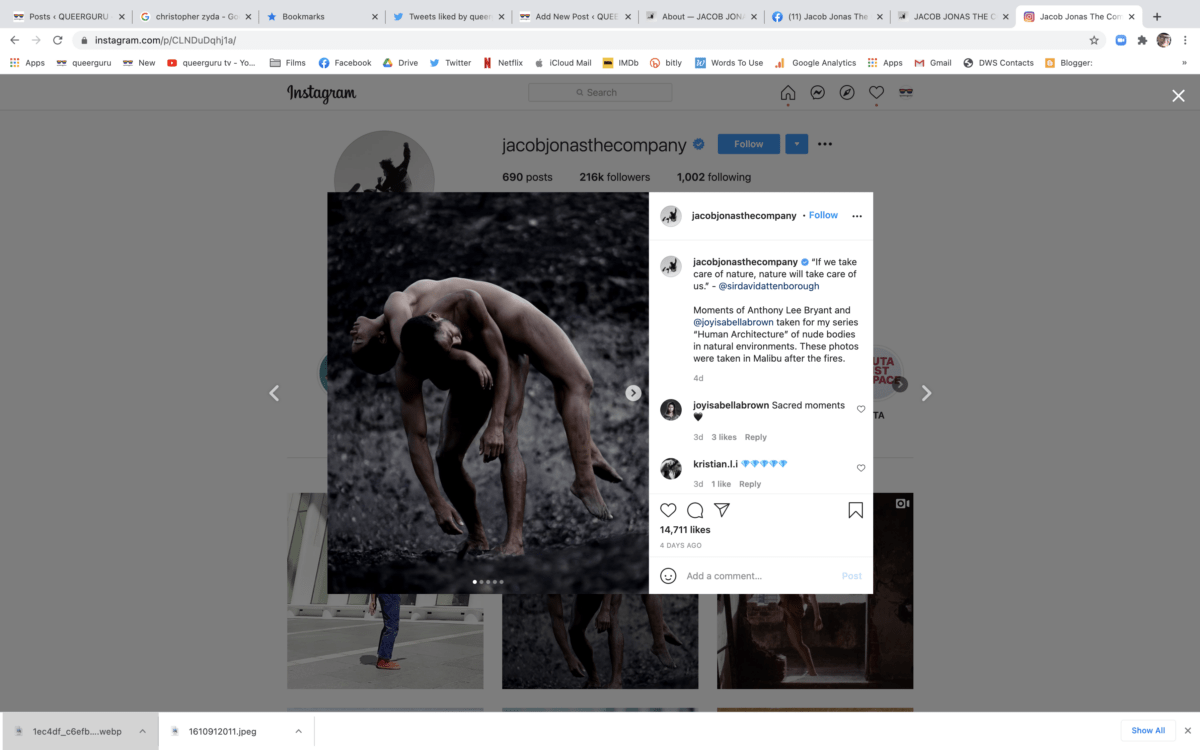Open post author avatar in header

671,216
